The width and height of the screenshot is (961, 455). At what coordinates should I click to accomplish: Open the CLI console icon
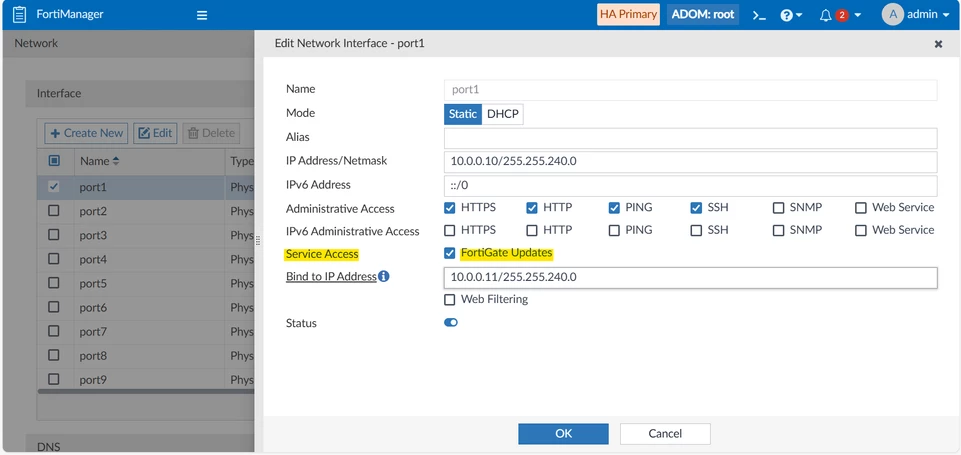[759, 15]
